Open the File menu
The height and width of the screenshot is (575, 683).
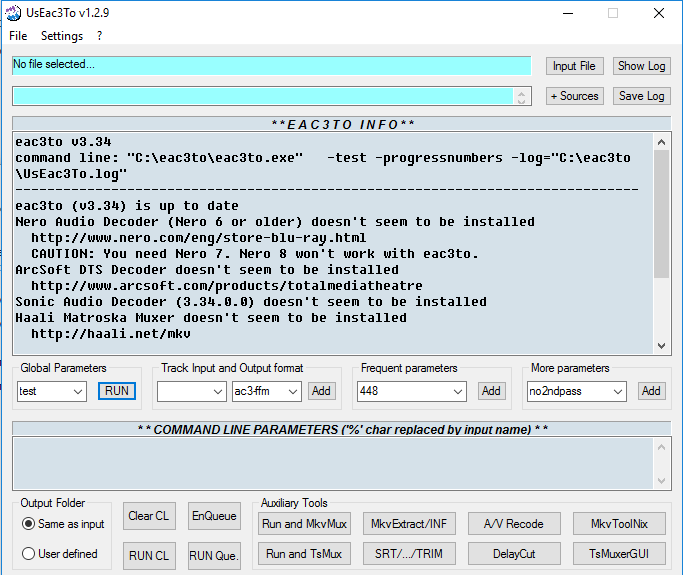pyautogui.click(x=18, y=36)
